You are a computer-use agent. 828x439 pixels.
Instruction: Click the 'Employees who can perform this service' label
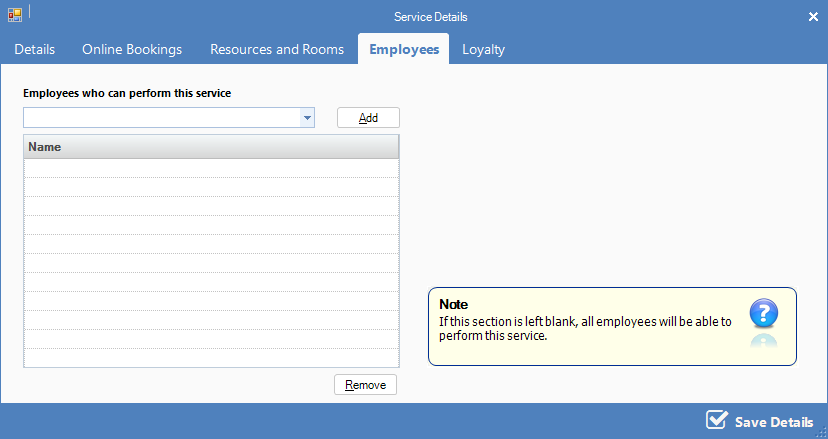127,93
